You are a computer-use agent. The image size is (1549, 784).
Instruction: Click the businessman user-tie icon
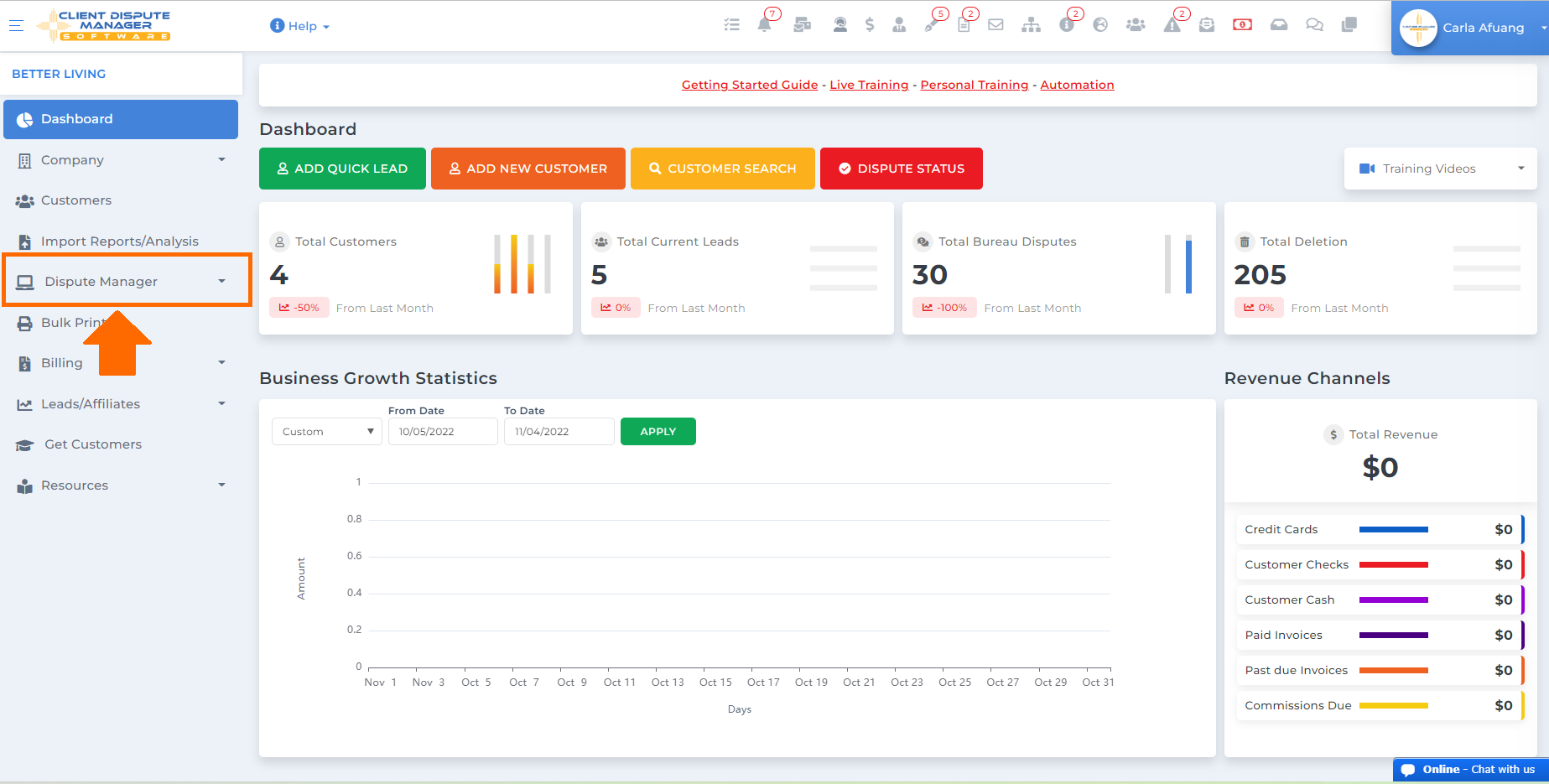click(x=899, y=25)
